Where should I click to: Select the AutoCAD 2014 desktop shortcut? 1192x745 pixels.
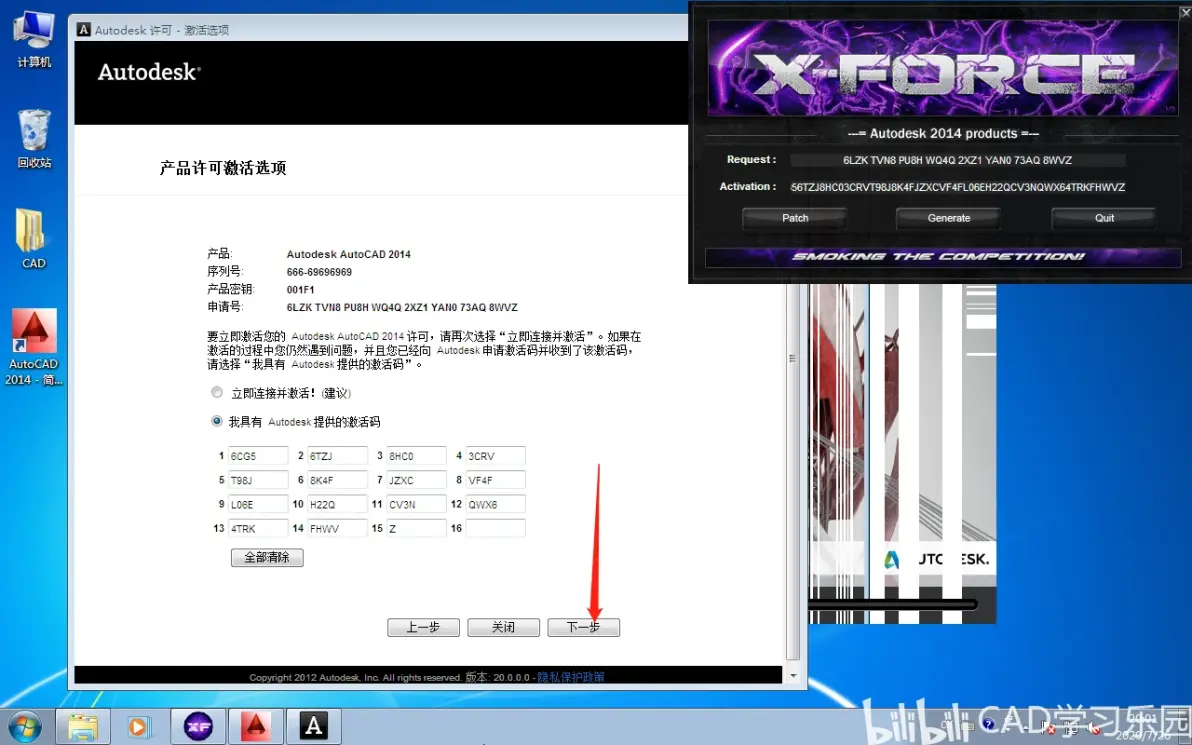tap(33, 347)
